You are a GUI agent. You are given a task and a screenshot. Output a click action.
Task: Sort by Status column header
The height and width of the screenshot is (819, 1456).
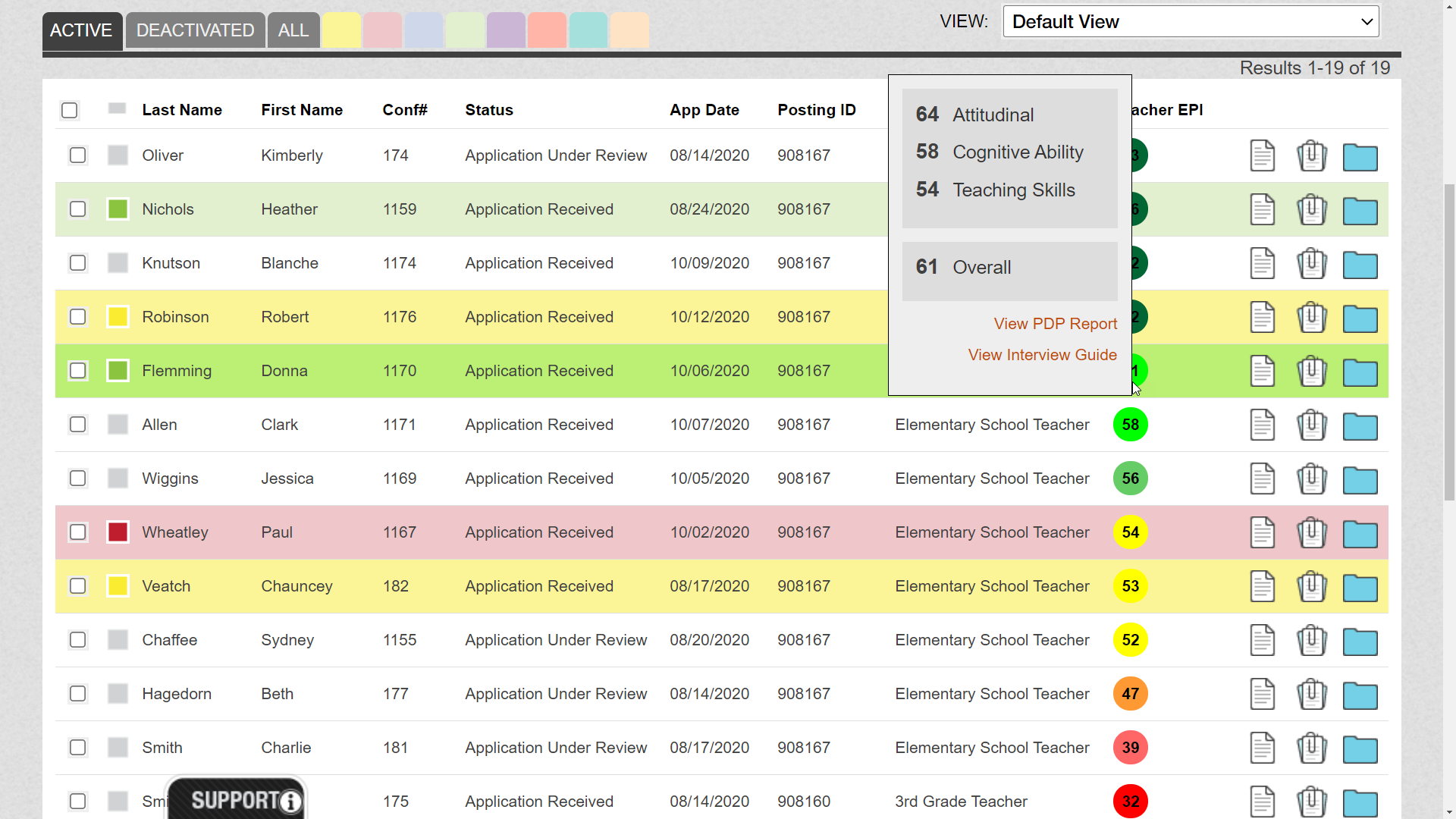[x=489, y=110]
